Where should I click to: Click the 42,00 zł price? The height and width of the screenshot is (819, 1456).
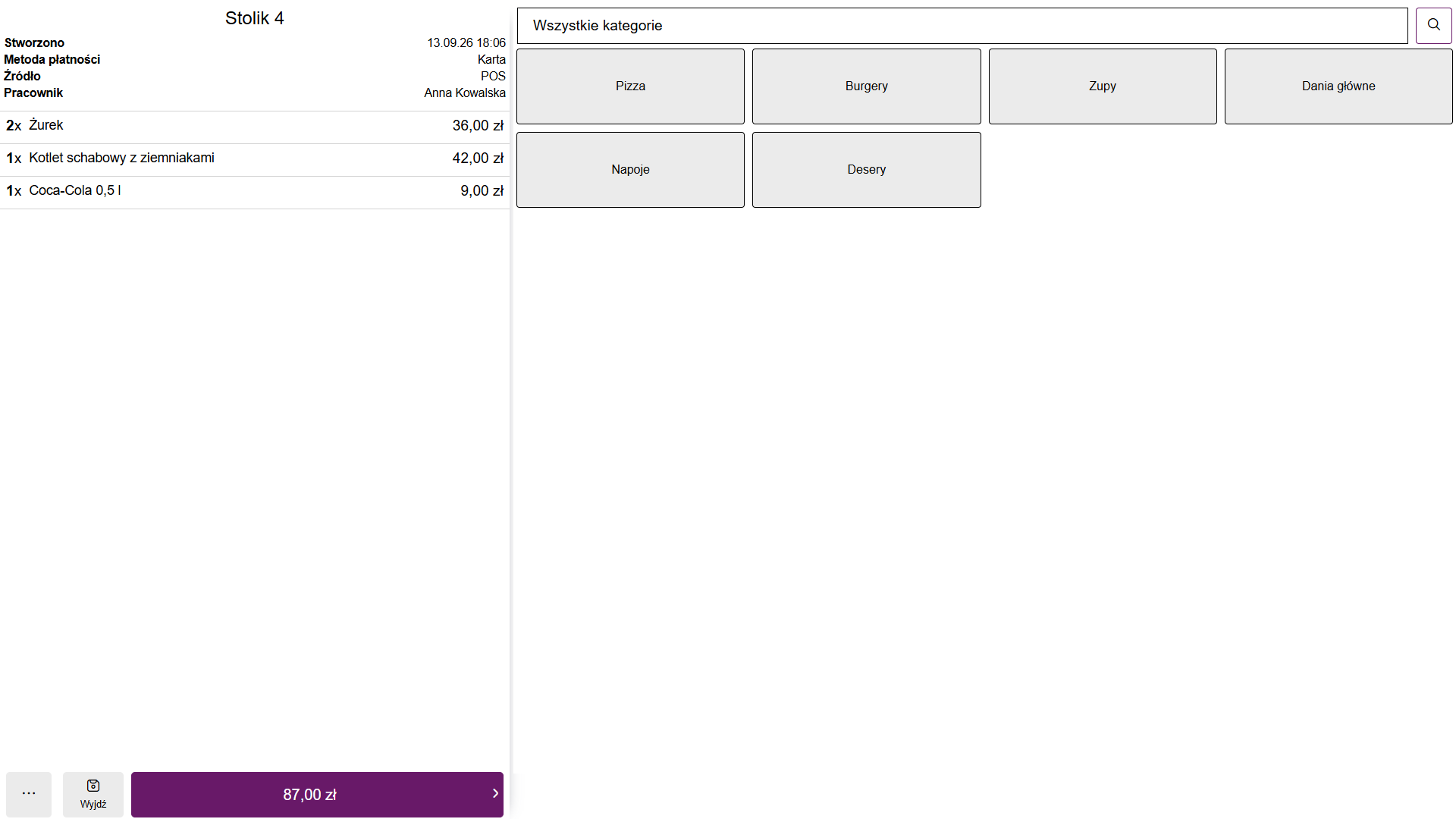[478, 158]
